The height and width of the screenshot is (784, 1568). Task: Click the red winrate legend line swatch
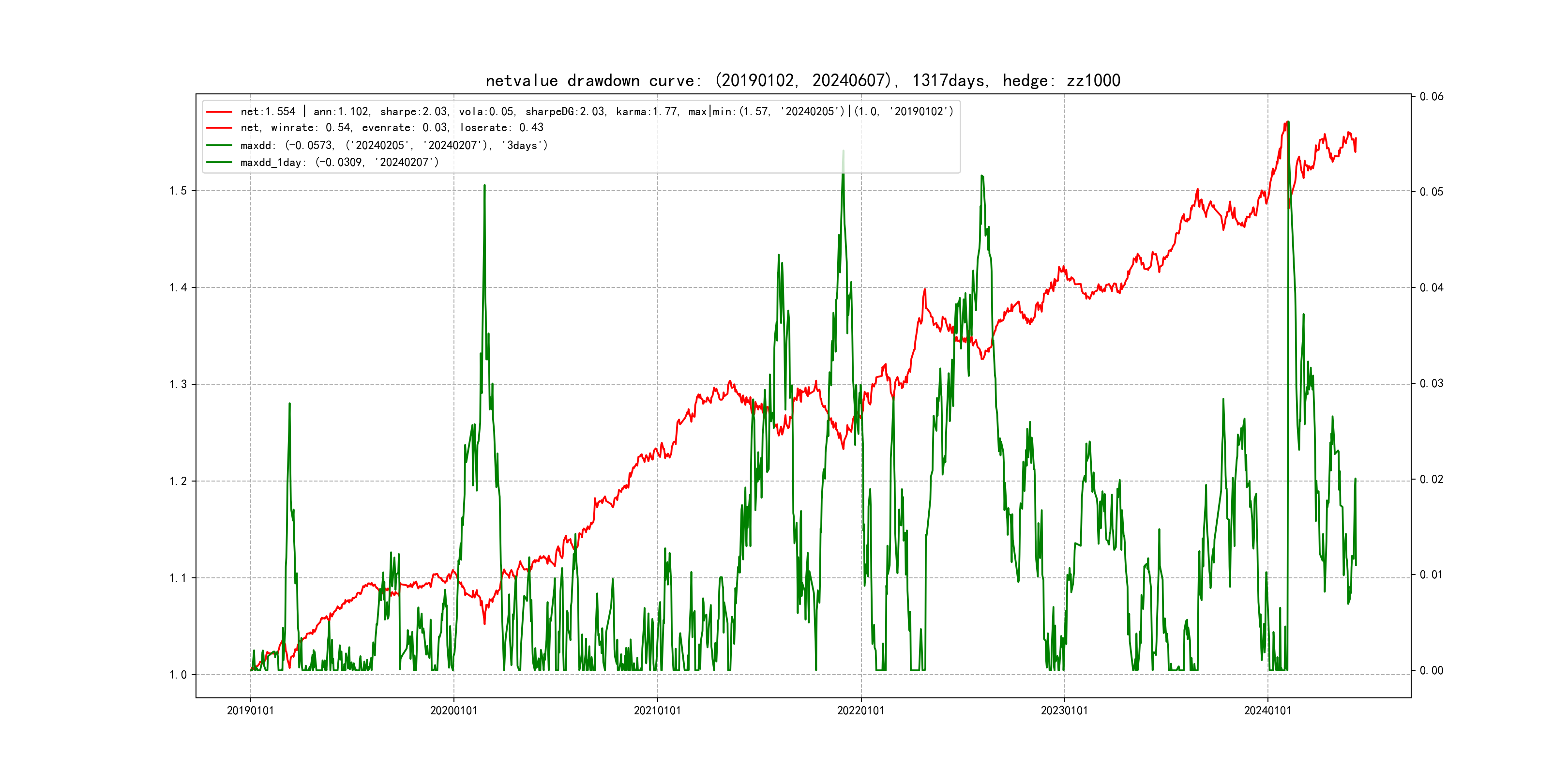tap(219, 128)
